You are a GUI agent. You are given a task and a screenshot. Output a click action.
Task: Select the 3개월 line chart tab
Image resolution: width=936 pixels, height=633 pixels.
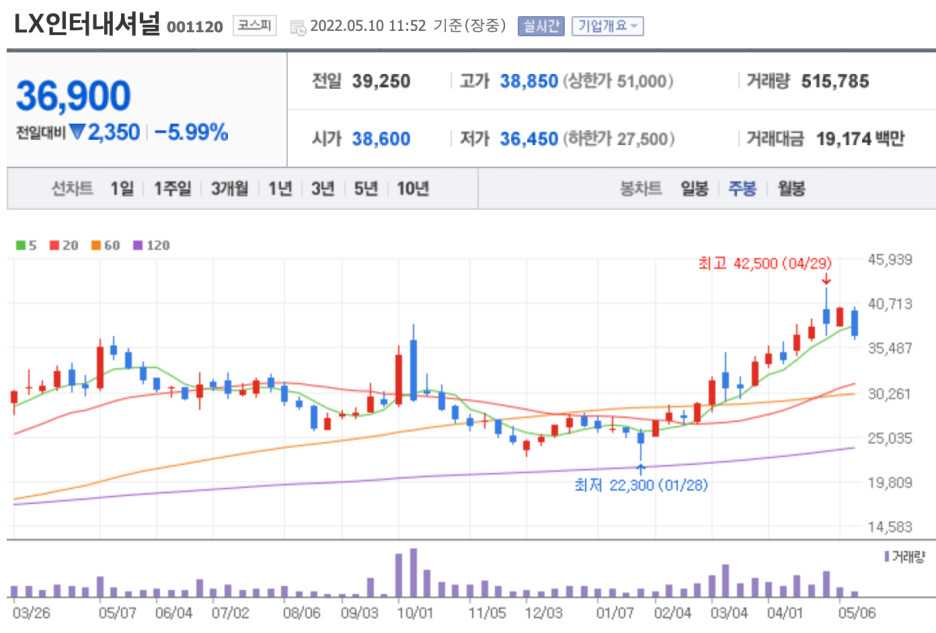230,189
